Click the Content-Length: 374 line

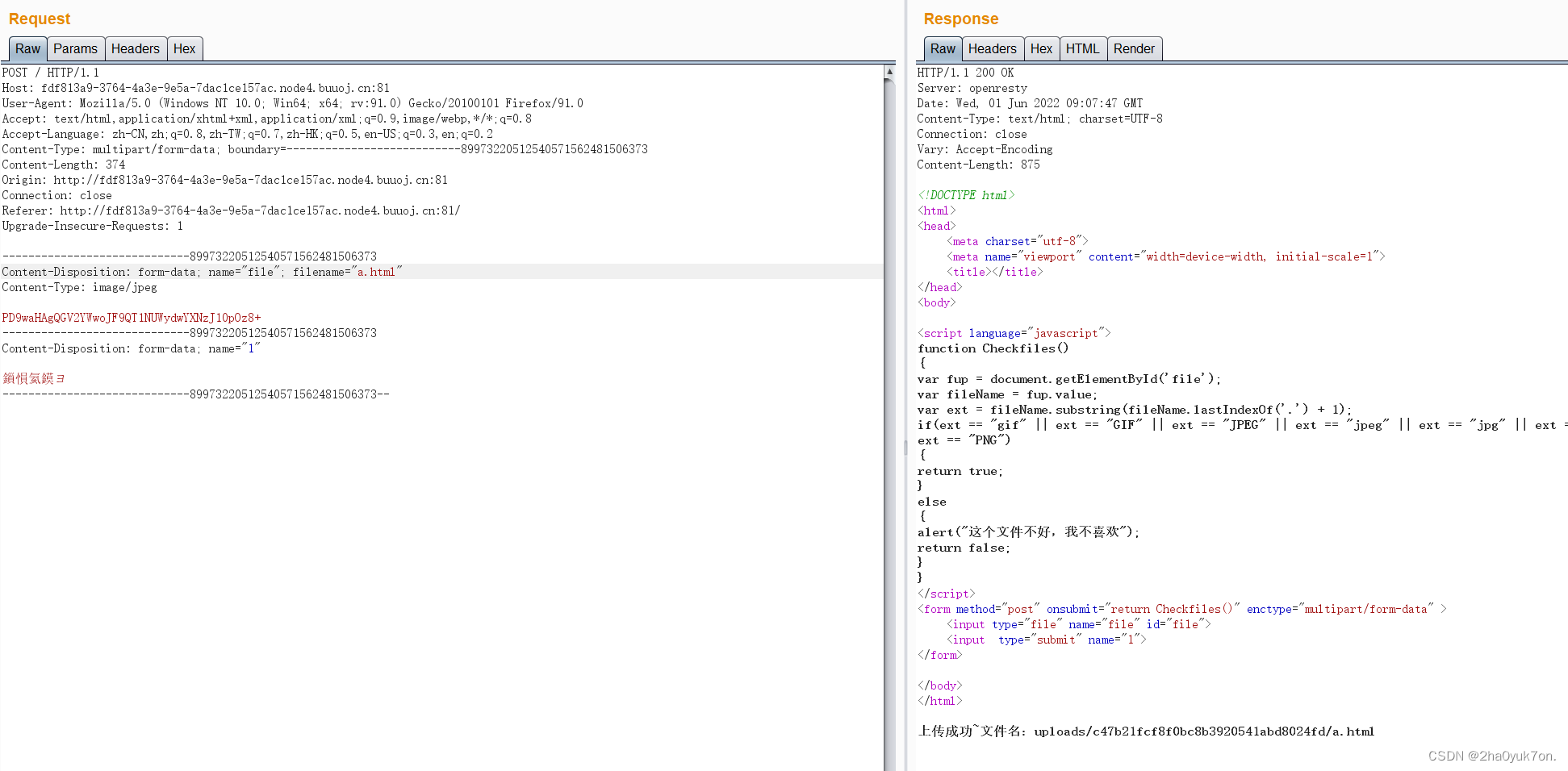click(64, 165)
